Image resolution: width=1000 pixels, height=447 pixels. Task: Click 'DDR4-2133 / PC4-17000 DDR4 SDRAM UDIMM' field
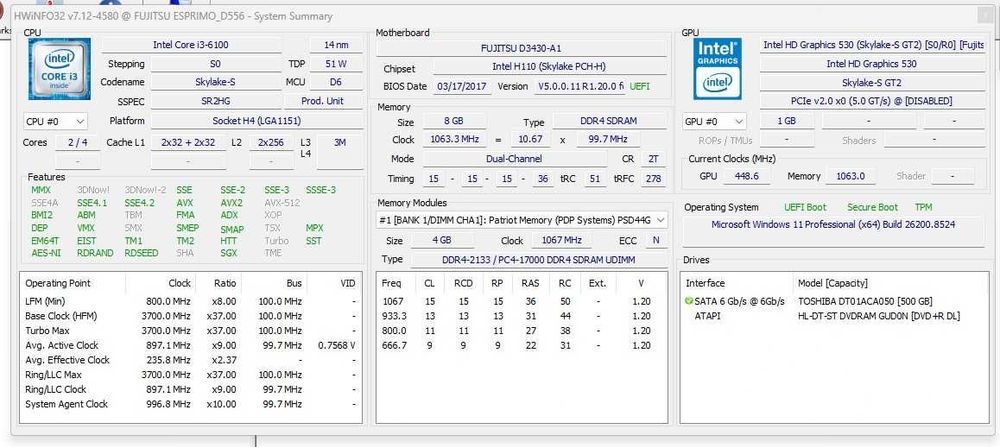point(538,260)
